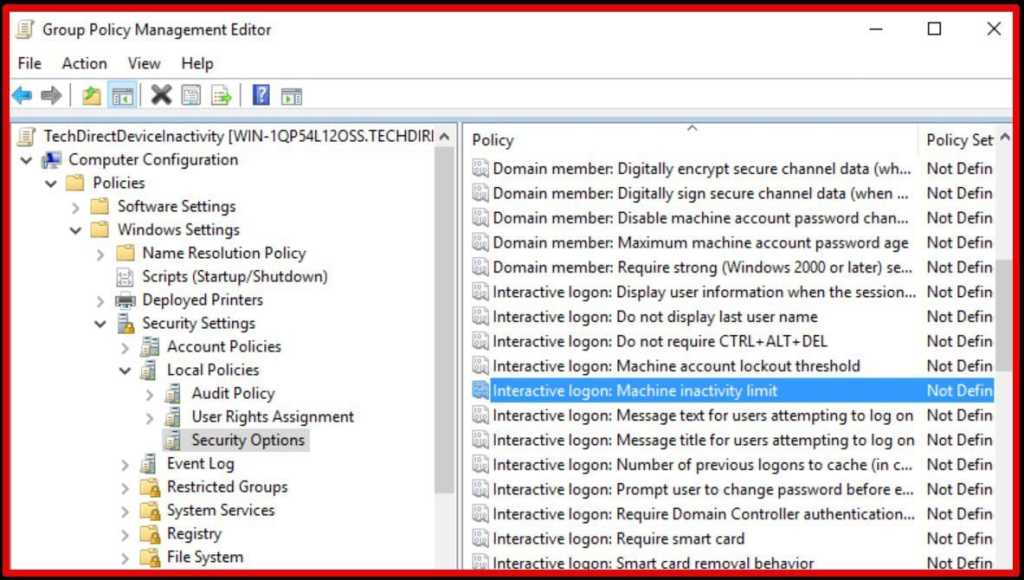Sort by the Policy column header
The width and height of the screenshot is (1024, 580).
tap(690, 140)
